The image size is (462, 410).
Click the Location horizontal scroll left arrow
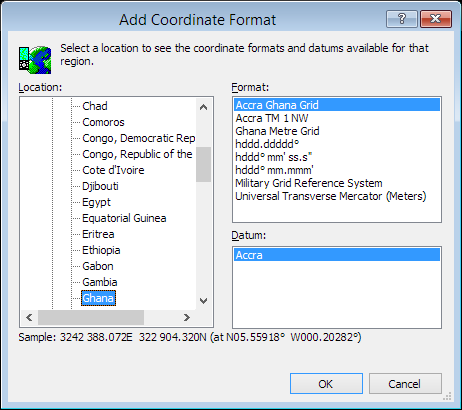tap(29, 318)
